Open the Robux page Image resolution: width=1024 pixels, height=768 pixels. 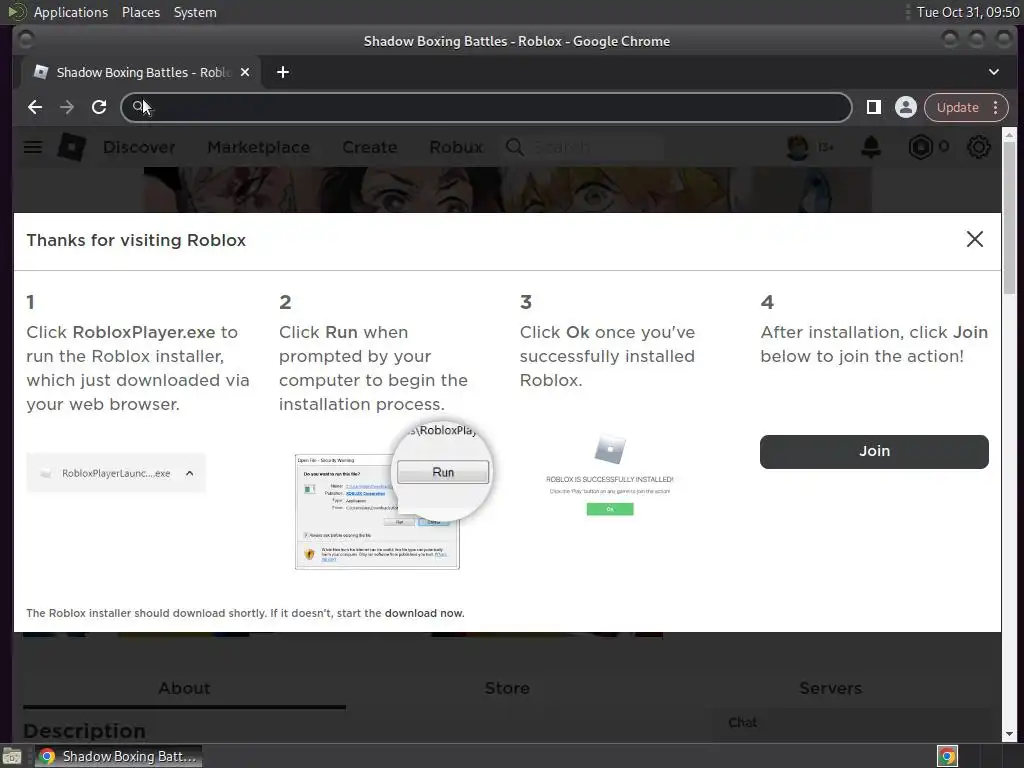pyautogui.click(x=456, y=148)
